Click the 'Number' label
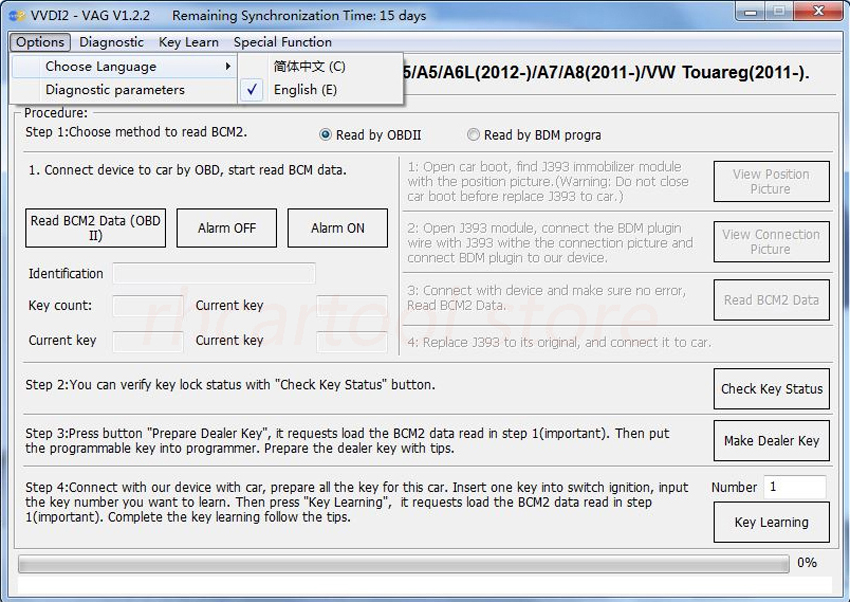The image size is (850, 602). pos(734,487)
